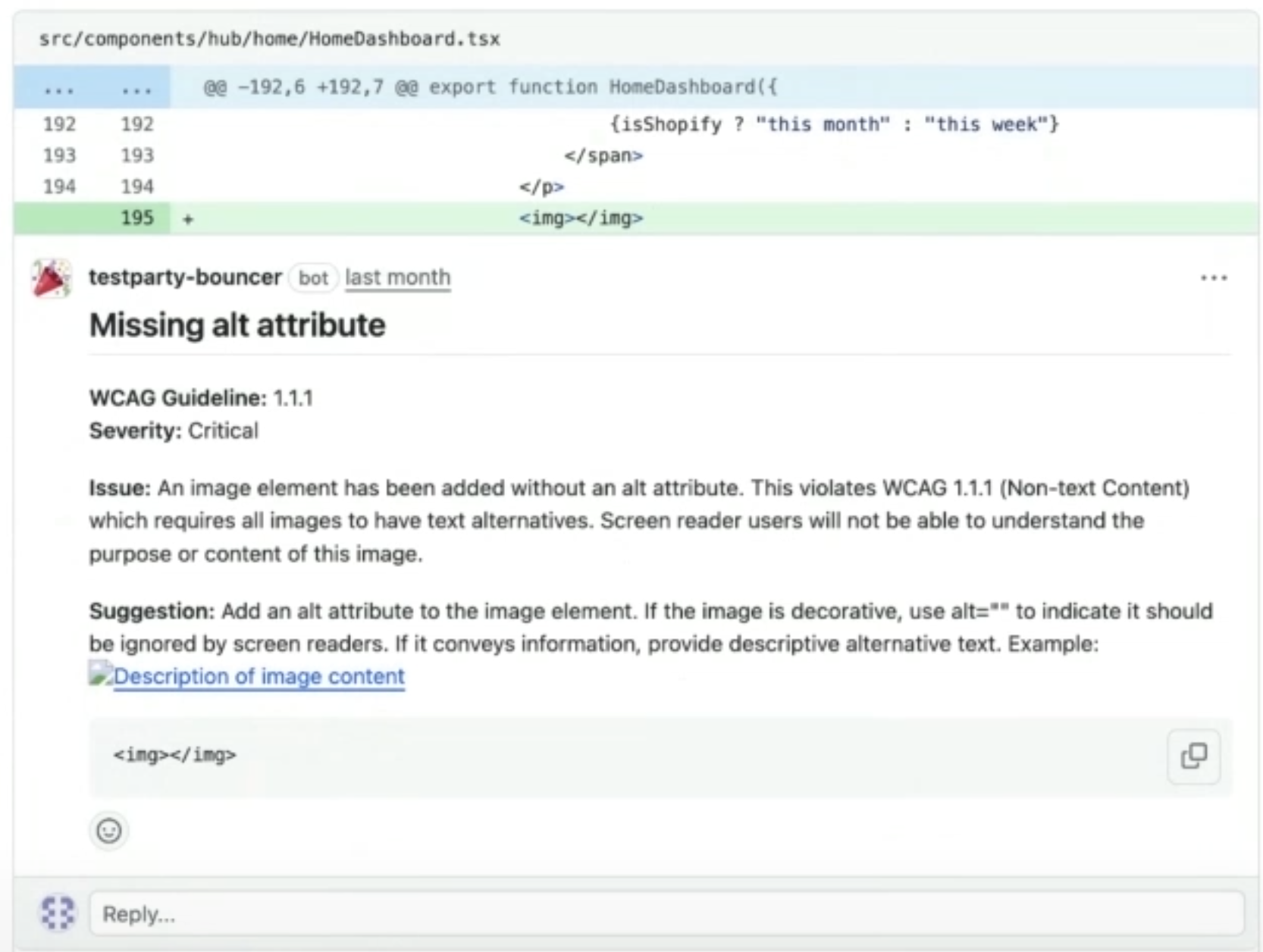Select new line number 195
Viewport: 1263px width, 952px height.
(136, 218)
